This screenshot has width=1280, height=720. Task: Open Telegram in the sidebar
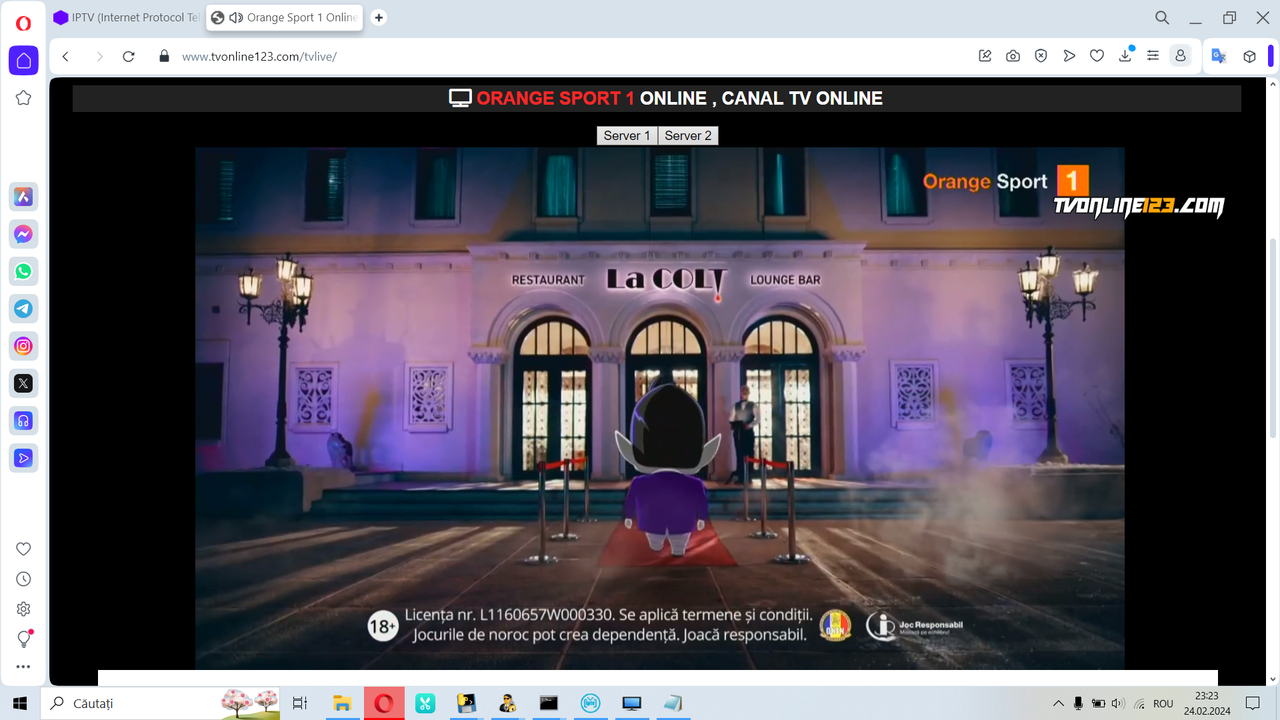point(23,309)
